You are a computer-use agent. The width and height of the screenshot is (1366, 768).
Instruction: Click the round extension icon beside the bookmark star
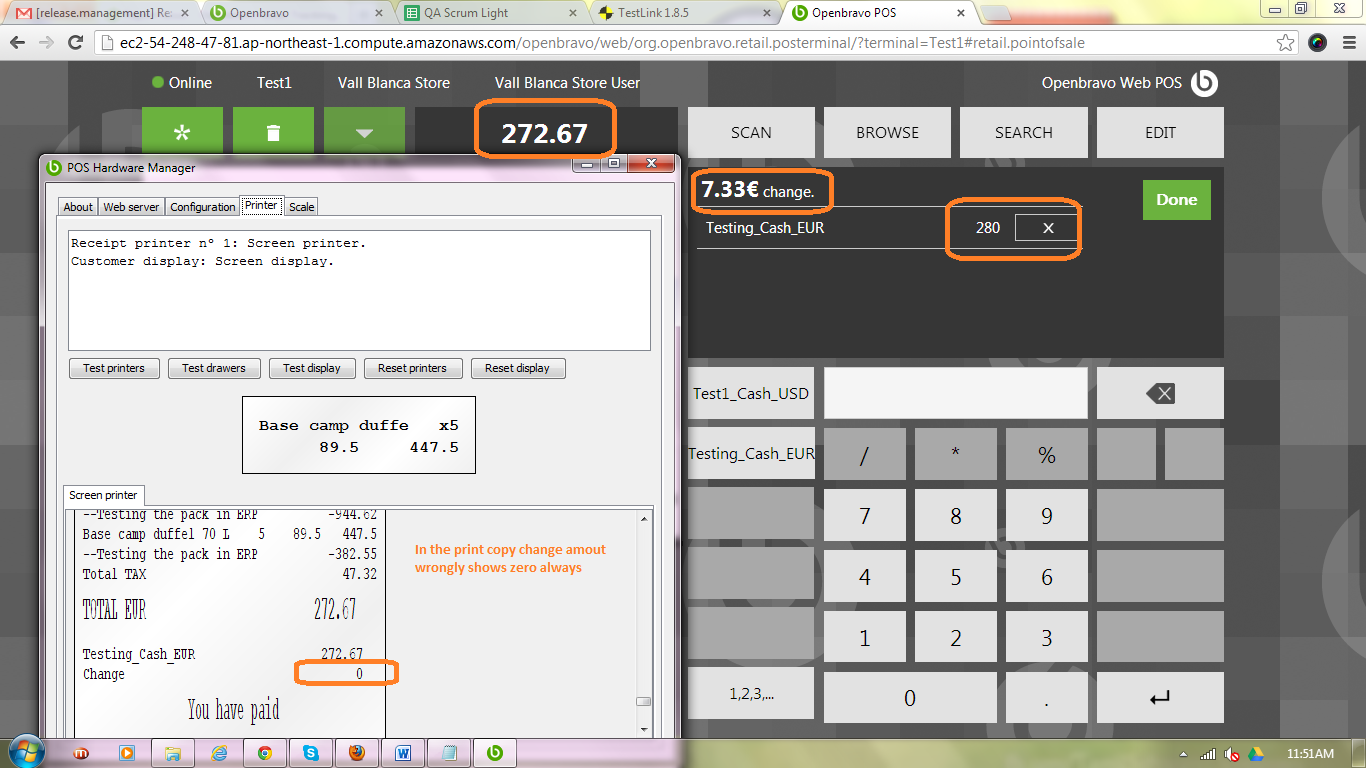coord(1317,43)
